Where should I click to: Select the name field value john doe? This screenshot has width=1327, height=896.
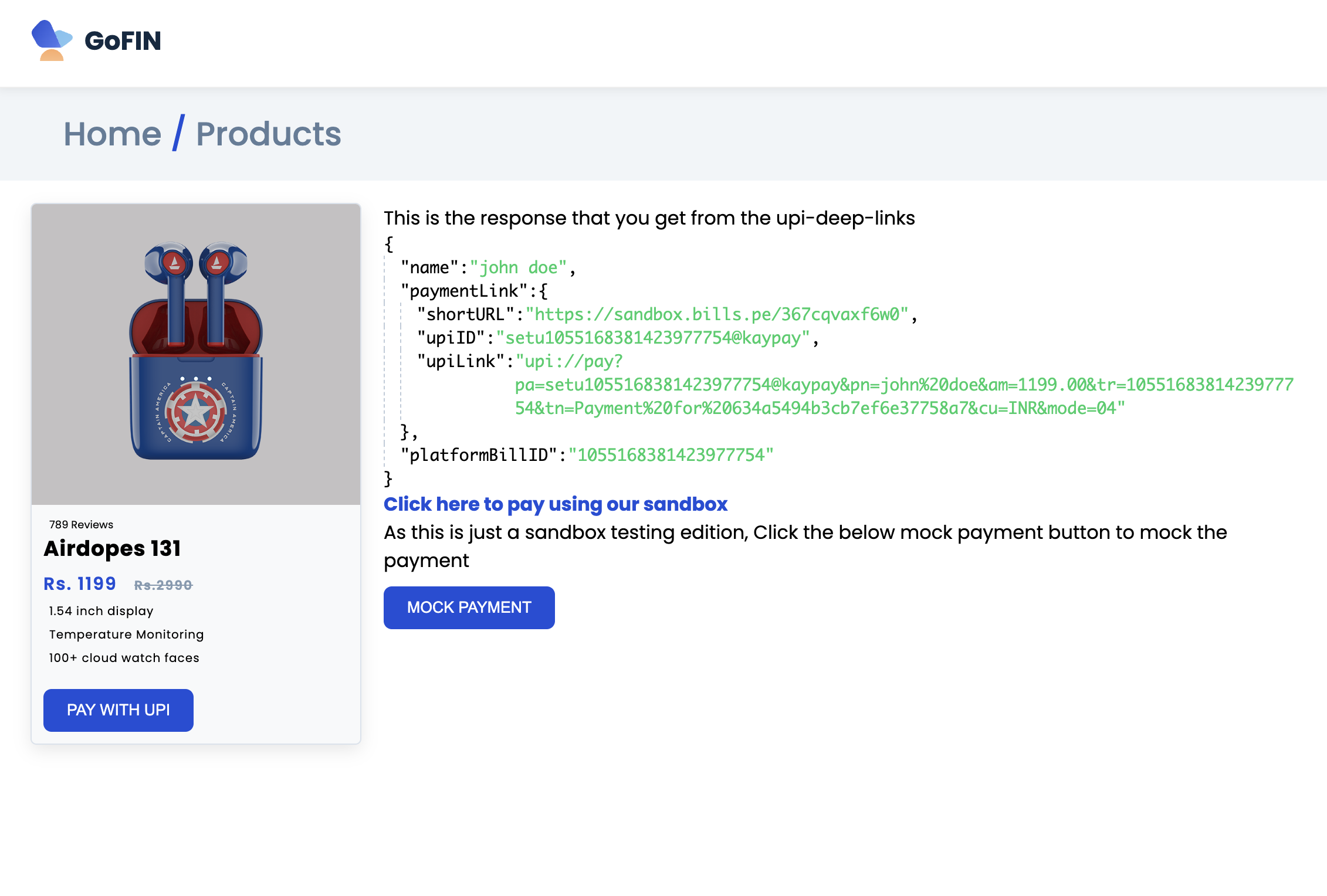[519, 267]
